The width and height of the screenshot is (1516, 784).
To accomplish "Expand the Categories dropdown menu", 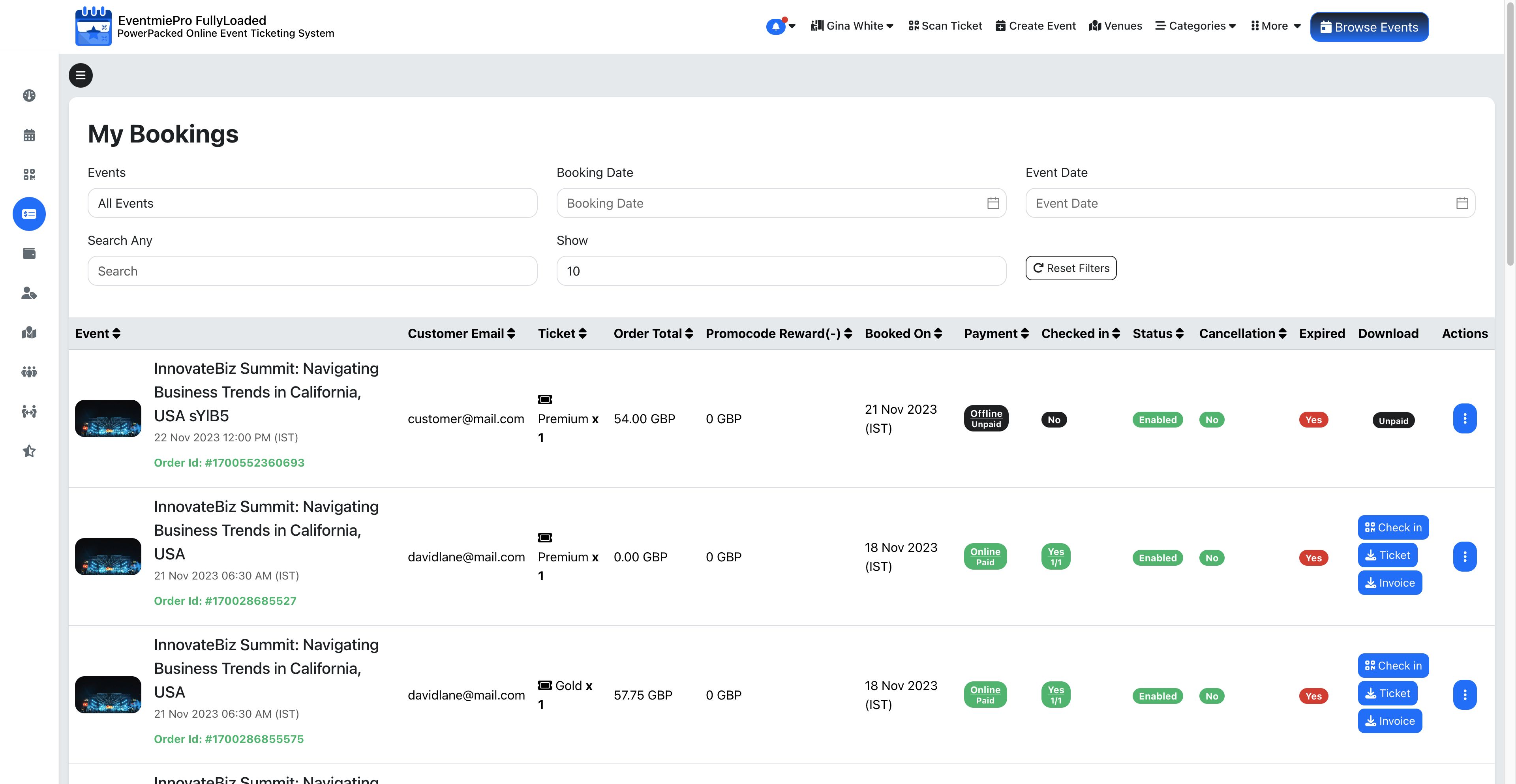I will point(1195,26).
